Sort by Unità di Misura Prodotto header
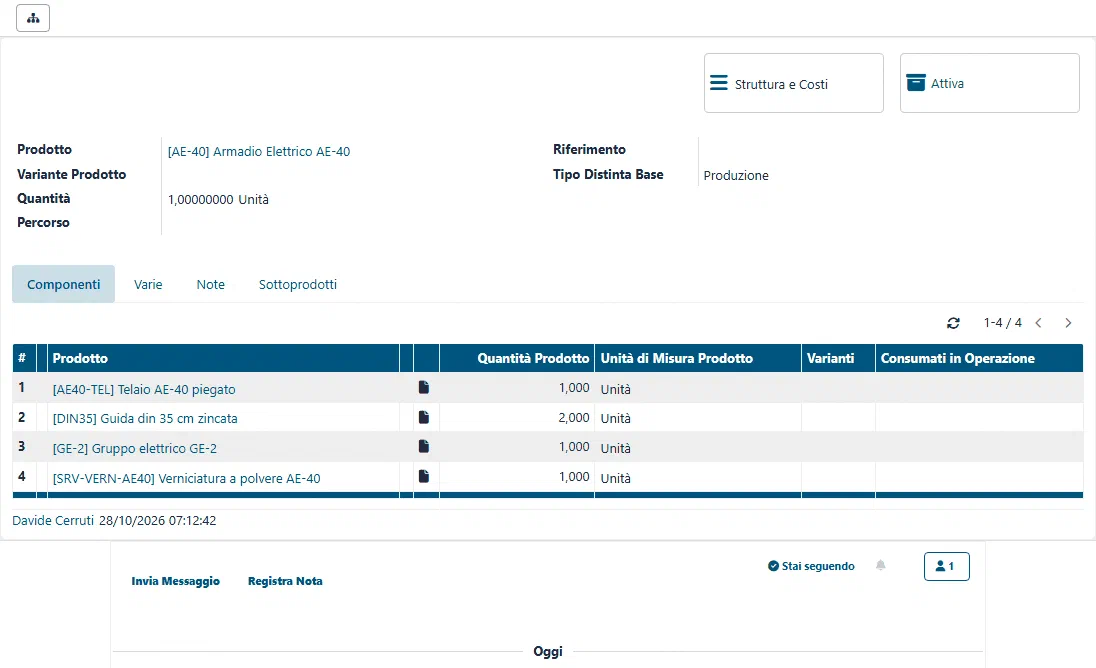 coord(698,358)
